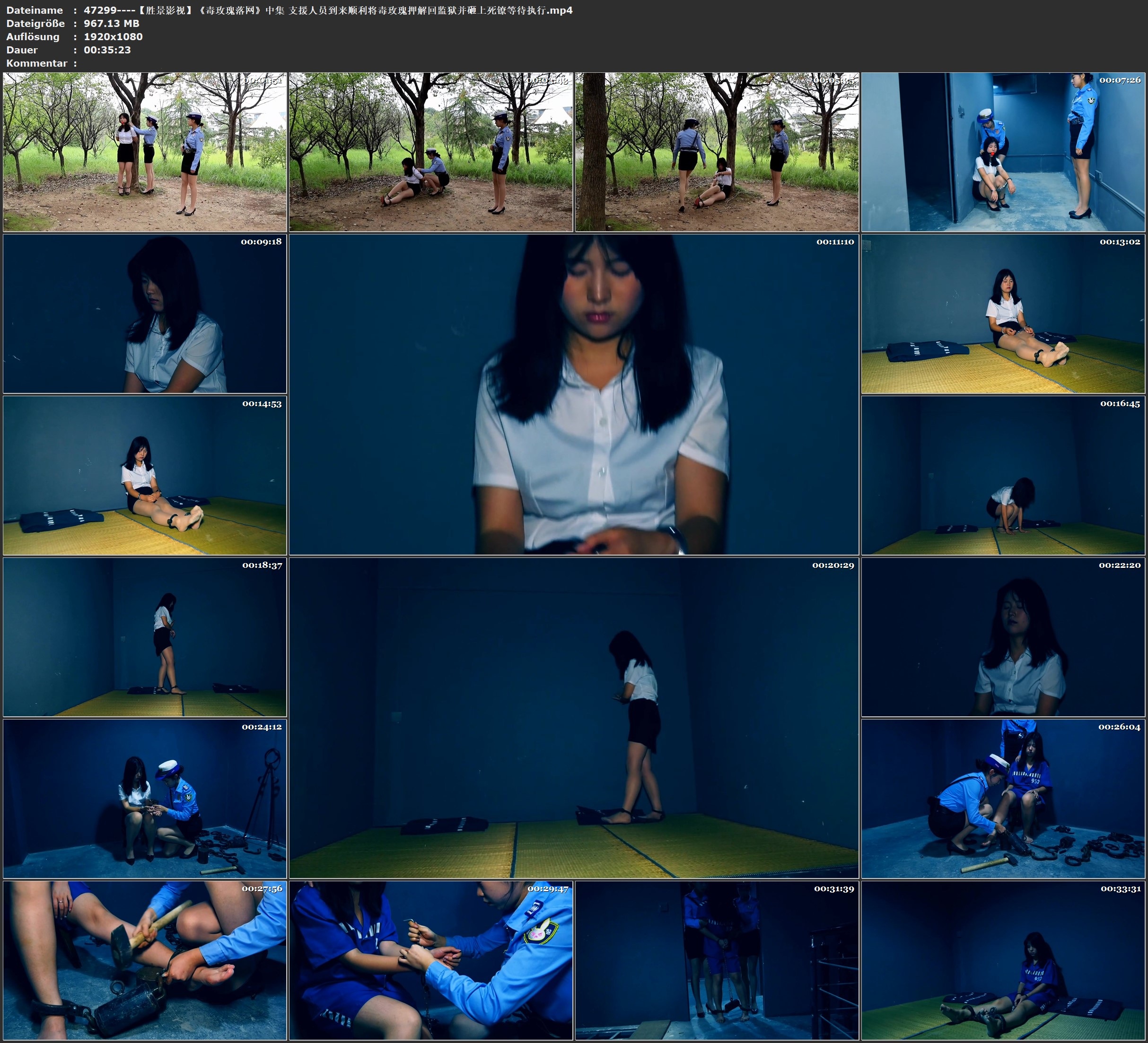The height and width of the screenshot is (1043, 1148).
Task: Open the large frame at 00:20:29
Action: [573, 717]
